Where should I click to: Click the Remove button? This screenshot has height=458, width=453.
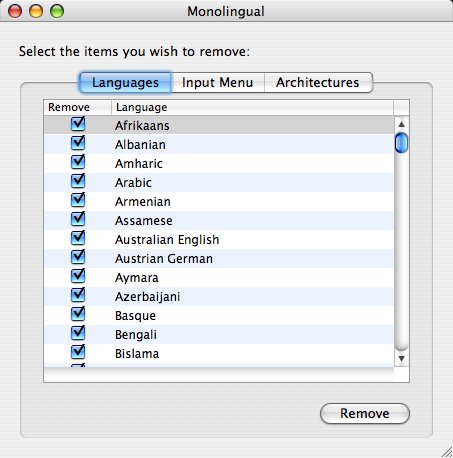(365, 413)
